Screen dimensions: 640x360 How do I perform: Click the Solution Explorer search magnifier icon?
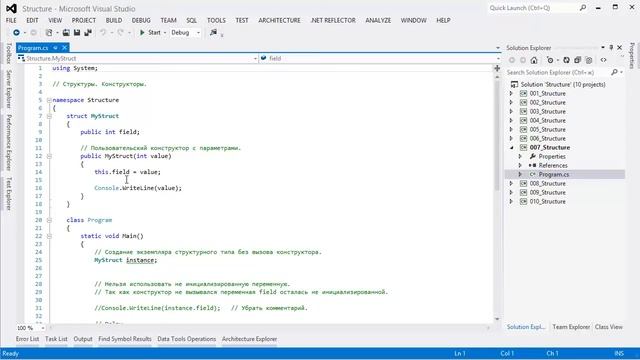pos(614,72)
